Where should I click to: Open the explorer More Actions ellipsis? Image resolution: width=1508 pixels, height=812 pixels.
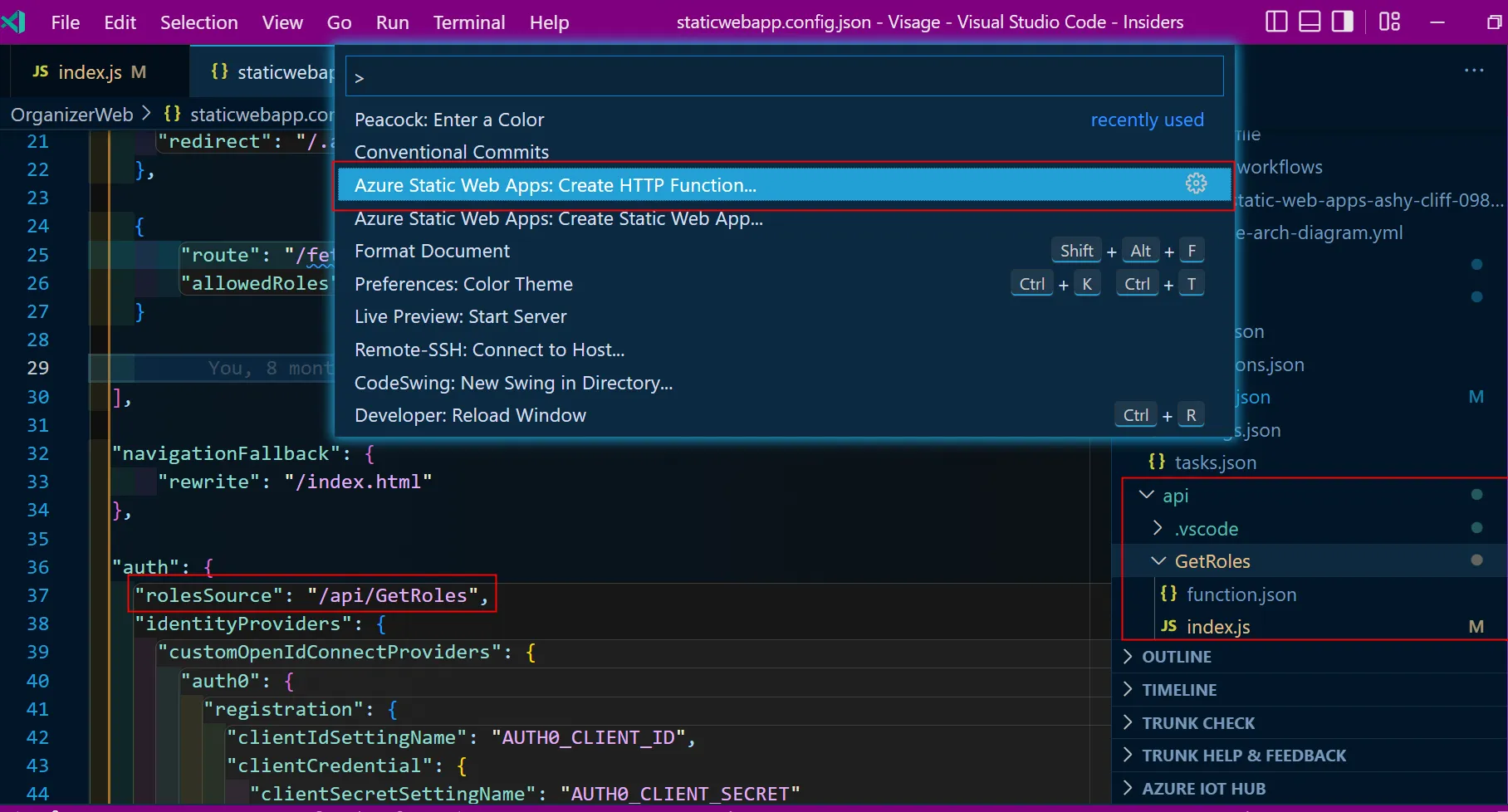[x=1474, y=71]
